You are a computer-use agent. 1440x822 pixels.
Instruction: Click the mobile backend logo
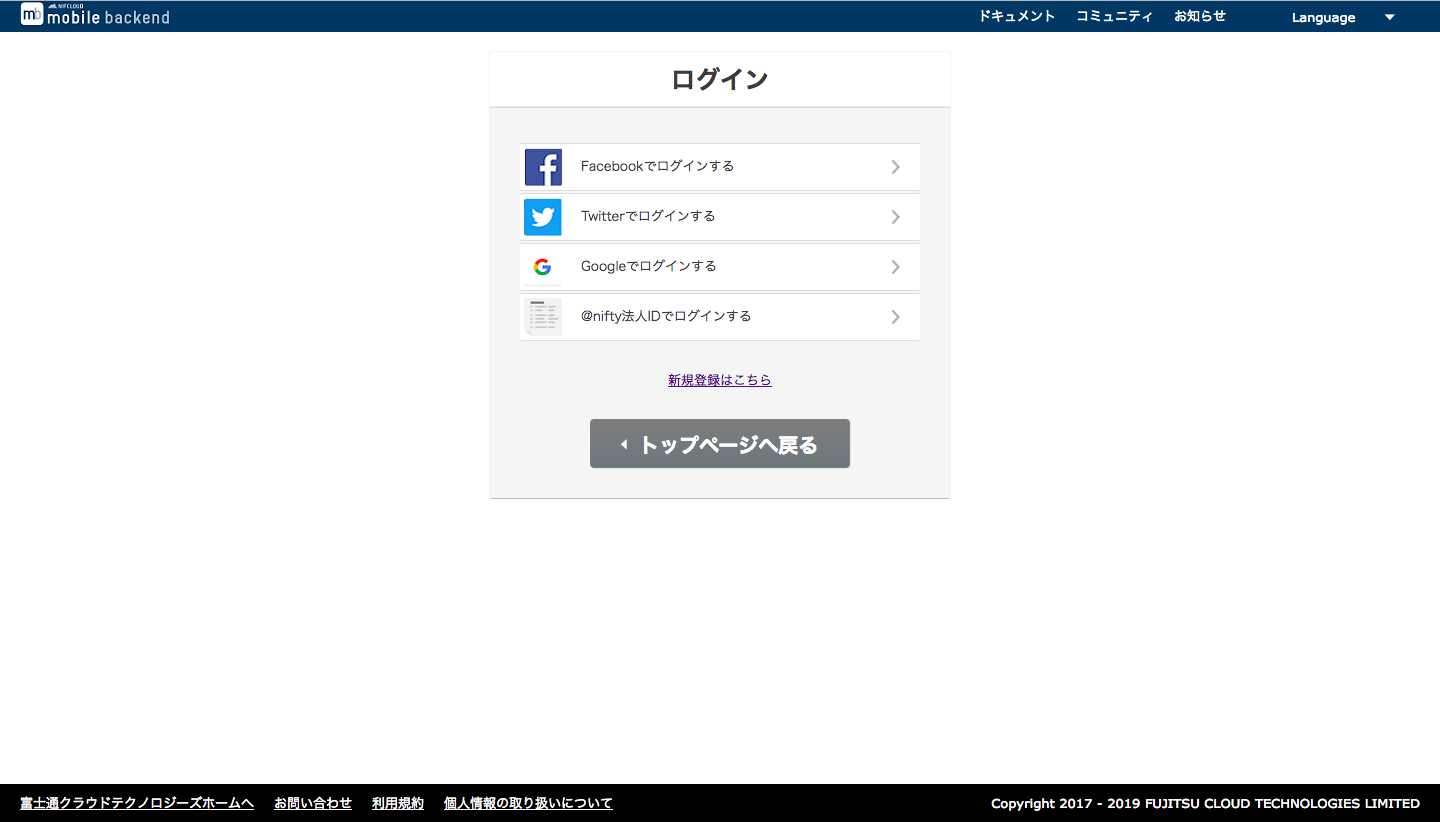[x=95, y=15]
